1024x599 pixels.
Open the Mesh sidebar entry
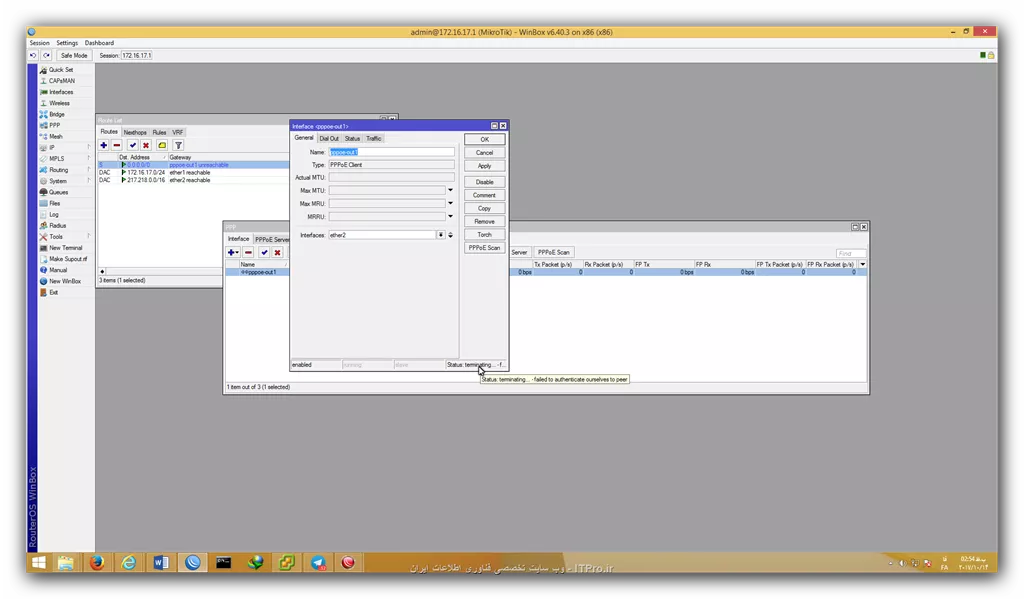[56, 137]
